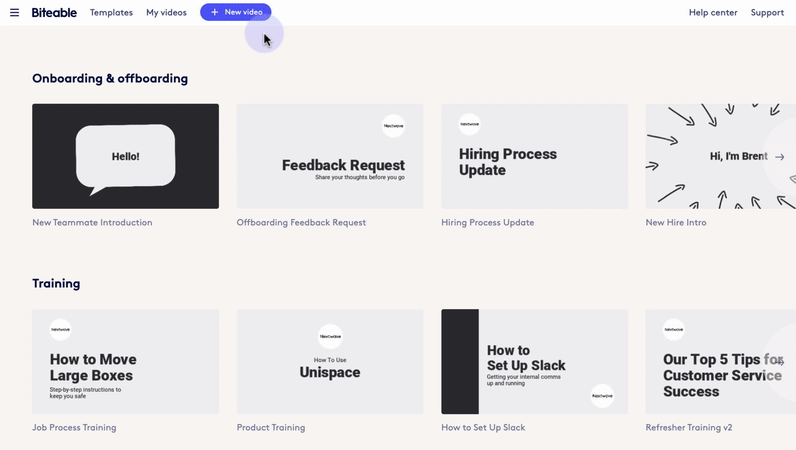Open the Feedback Request template thumbnail
This screenshot has height=450, width=796.
pos(330,156)
